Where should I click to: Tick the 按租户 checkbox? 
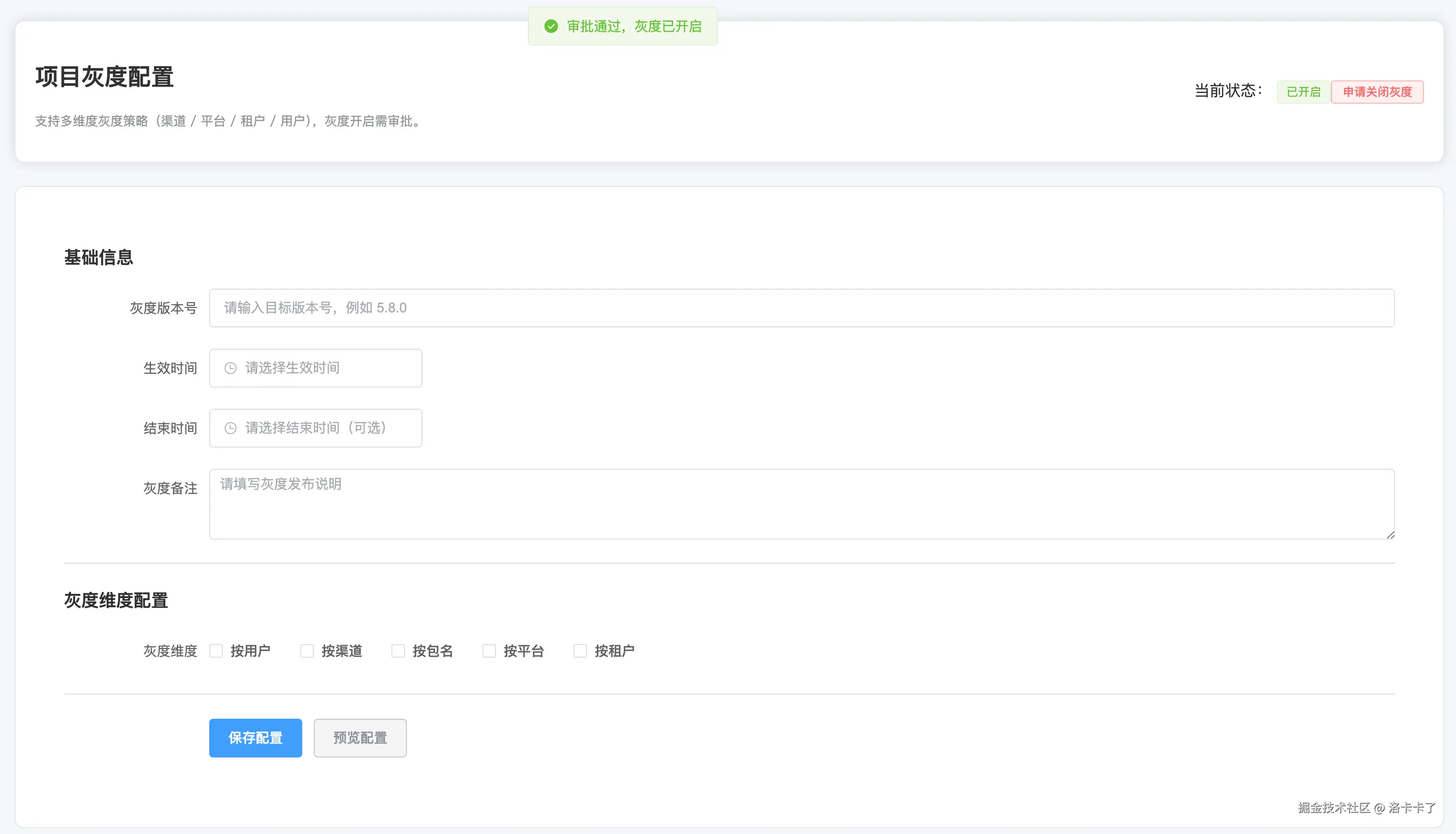coord(580,651)
